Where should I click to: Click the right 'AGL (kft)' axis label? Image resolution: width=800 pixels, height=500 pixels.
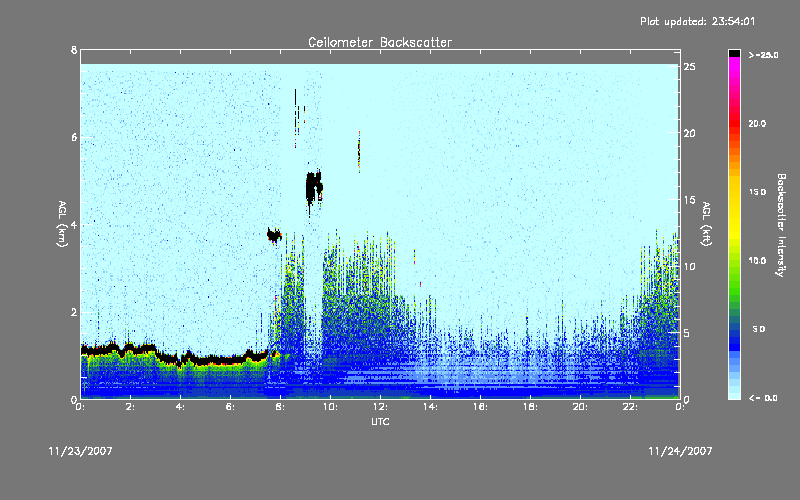coord(706,224)
